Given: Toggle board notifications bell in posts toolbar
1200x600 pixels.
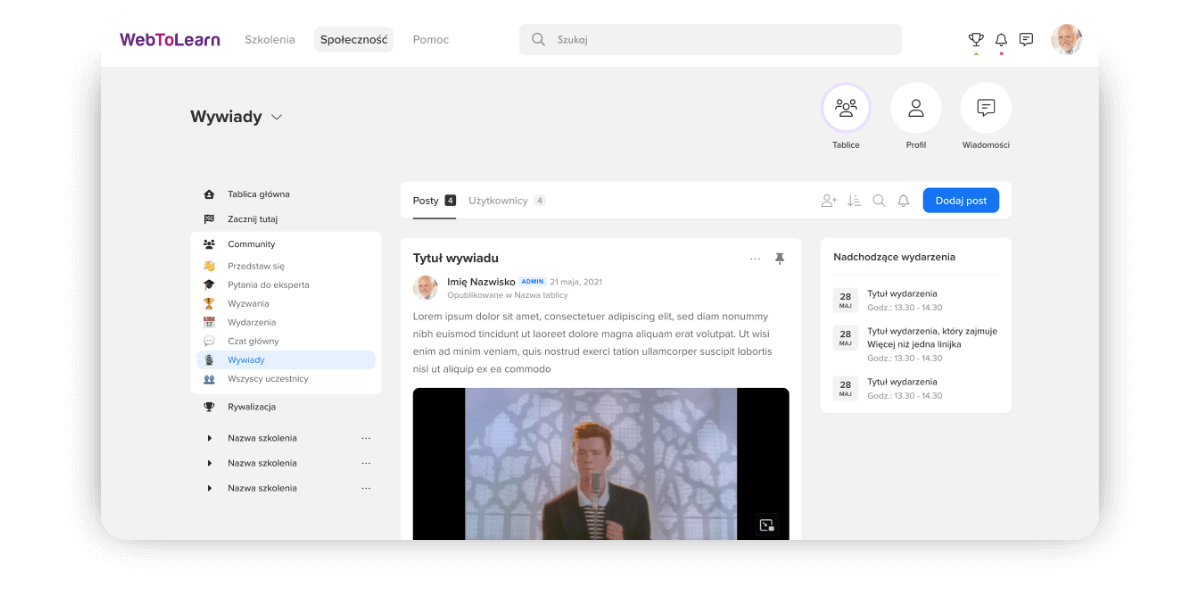Looking at the screenshot, I should (903, 201).
